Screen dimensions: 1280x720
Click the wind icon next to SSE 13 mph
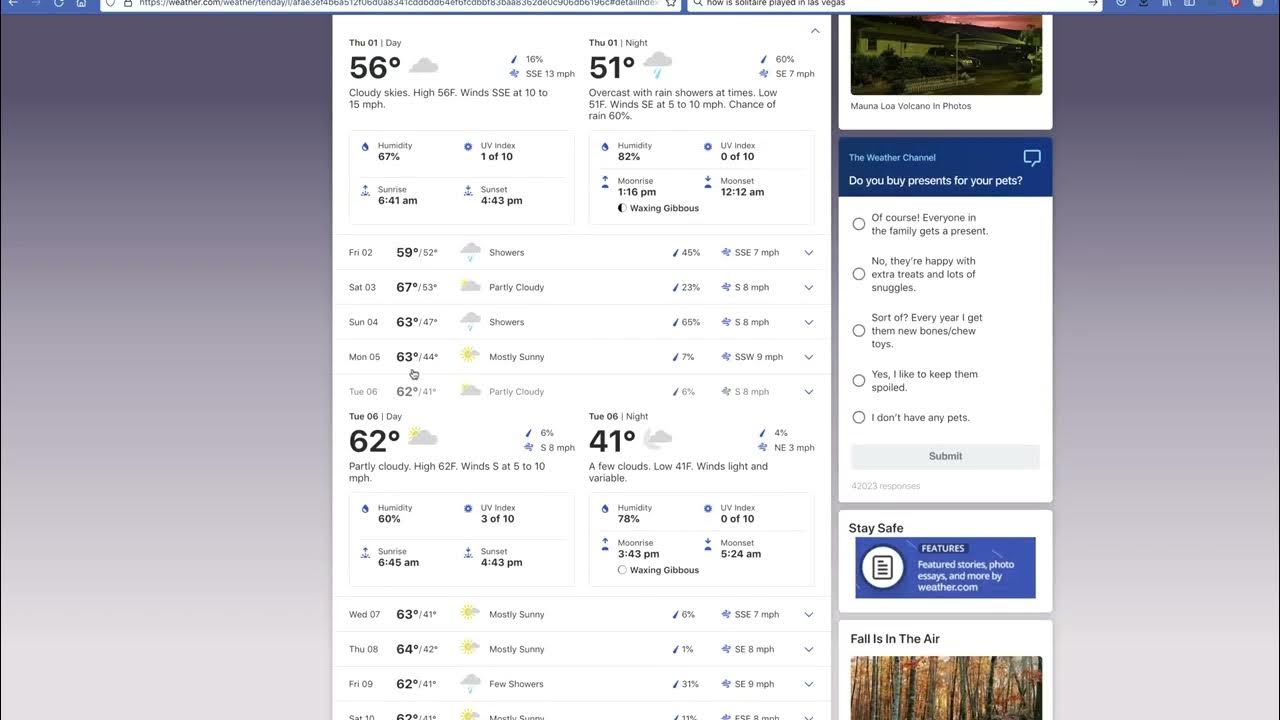pyautogui.click(x=514, y=74)
